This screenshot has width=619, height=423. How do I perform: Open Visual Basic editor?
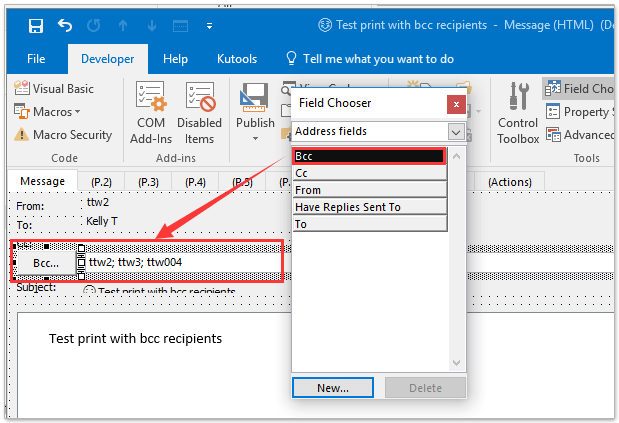(x=54, y=88)
